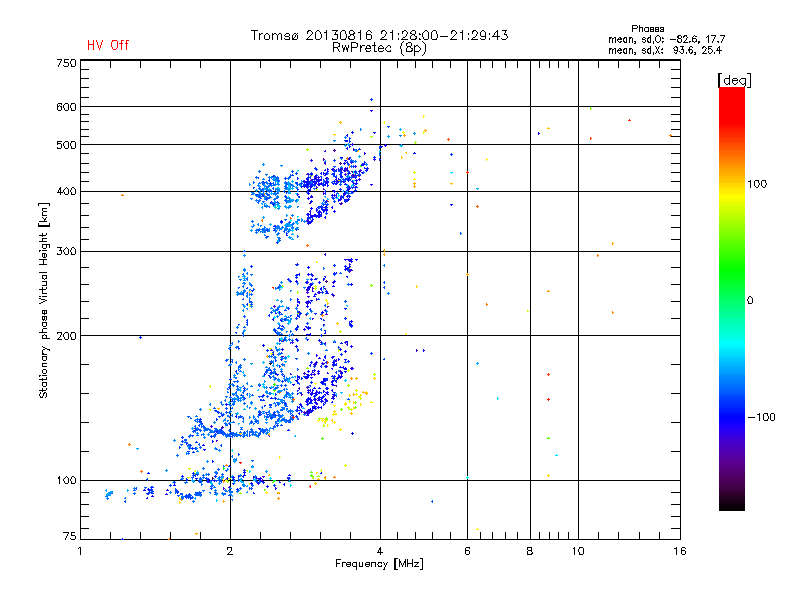The width and height of the screenshot is (800, 600).
Task: Click the x-axis tick label '16'
Action: click(x=680, y=551)
